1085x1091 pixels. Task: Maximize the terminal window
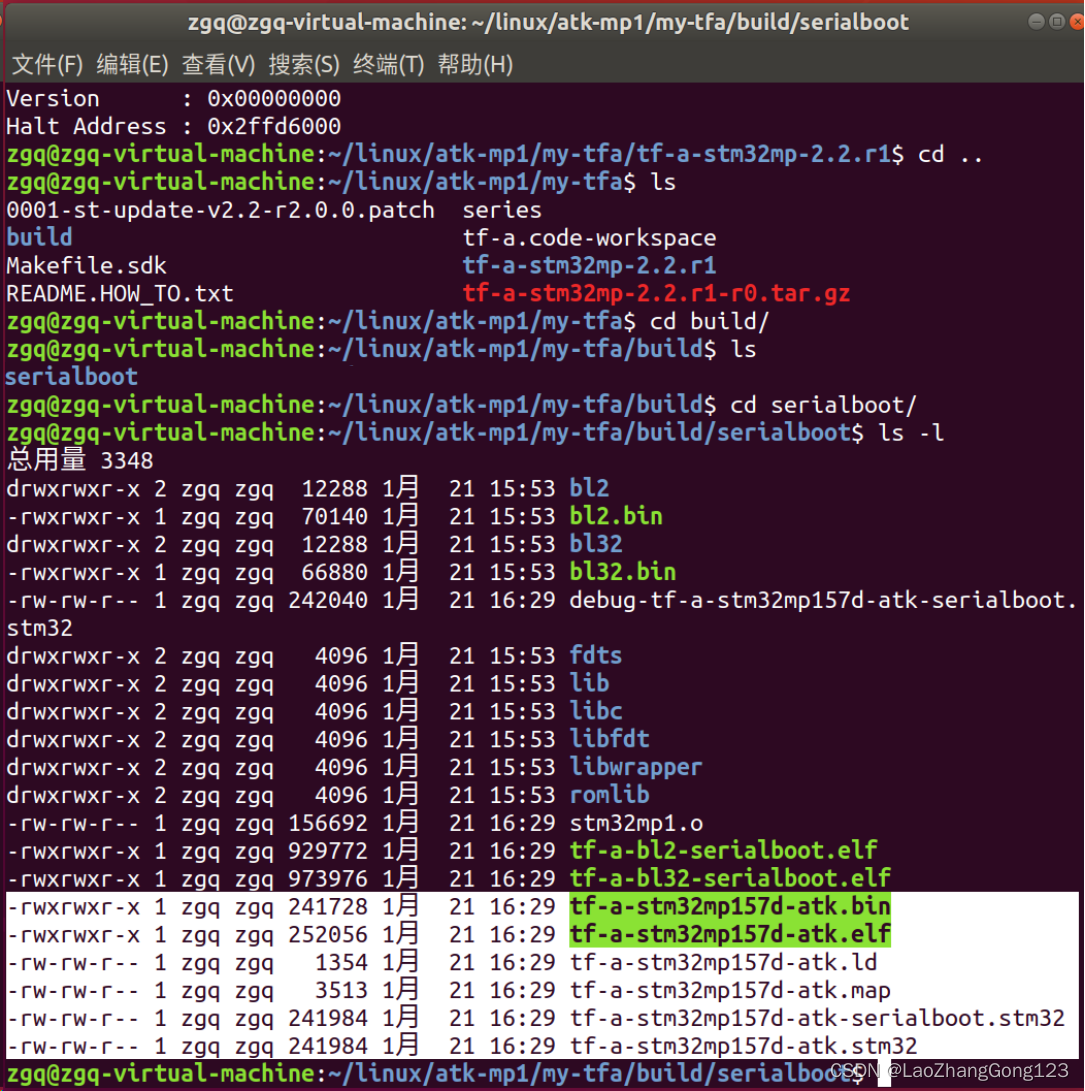[x=1057, y=20]
